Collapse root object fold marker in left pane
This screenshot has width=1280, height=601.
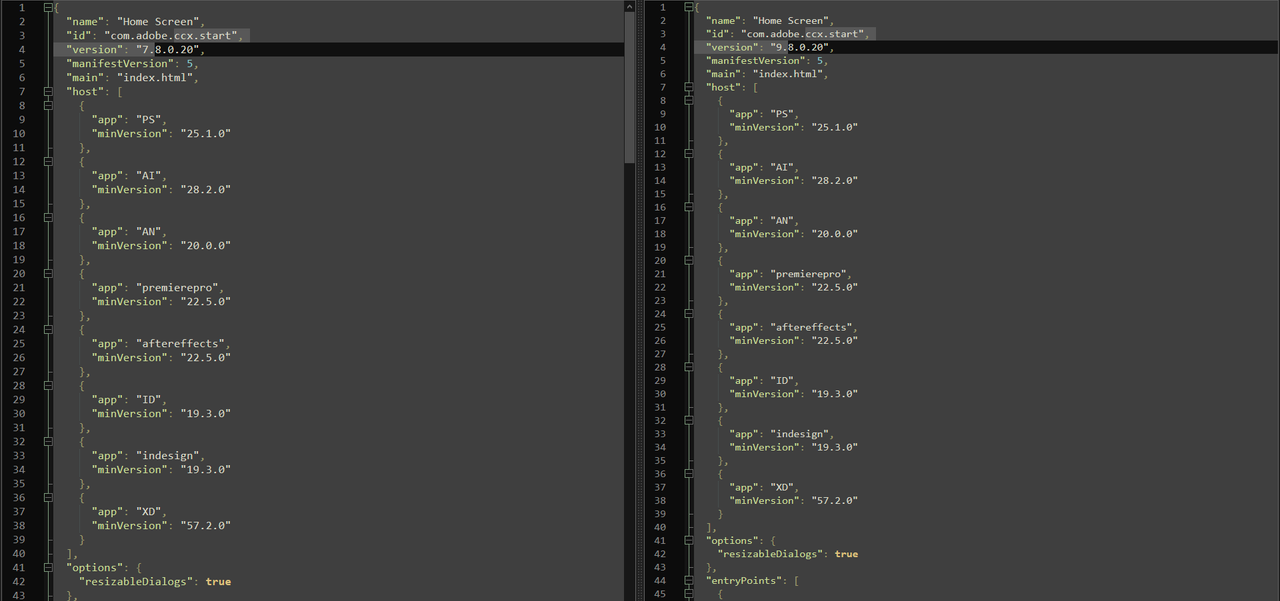47,8
